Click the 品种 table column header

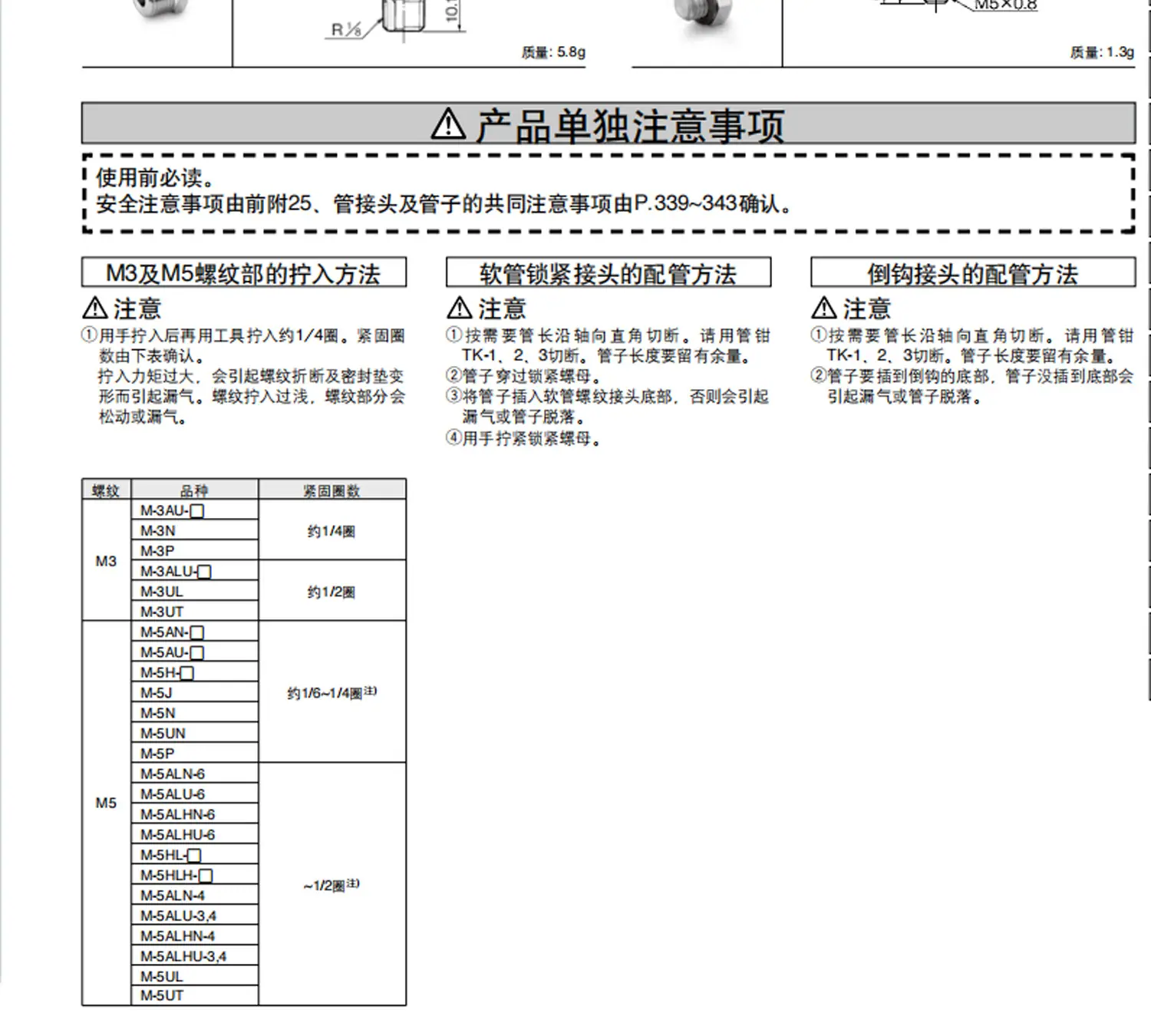coord(195,490)
